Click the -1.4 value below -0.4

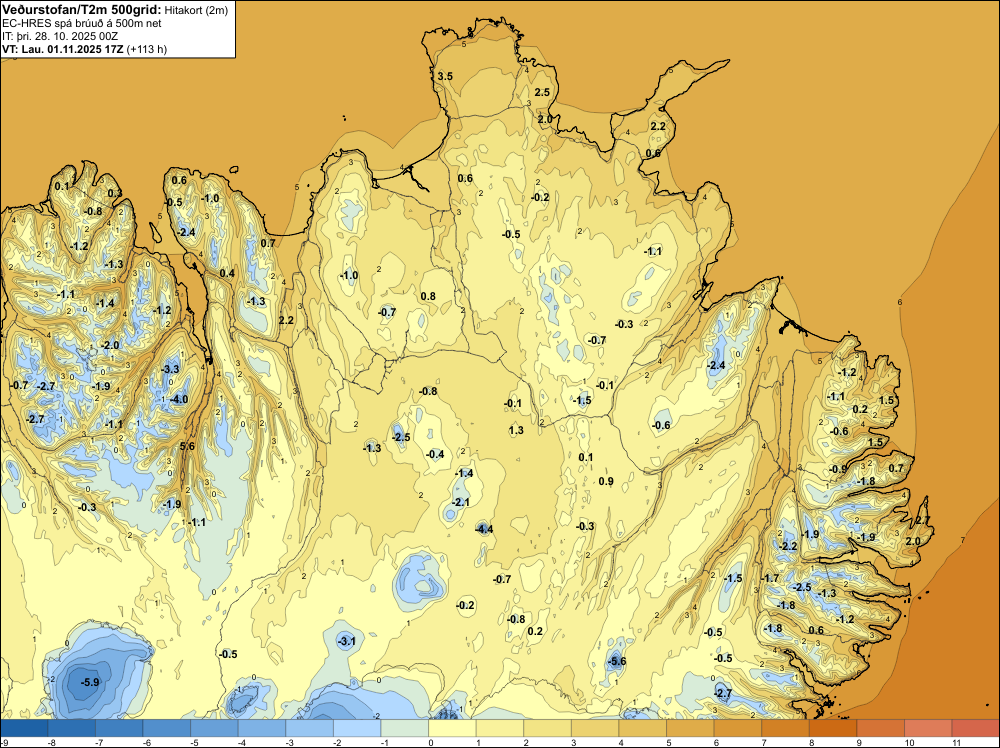(x=464, y=473)
